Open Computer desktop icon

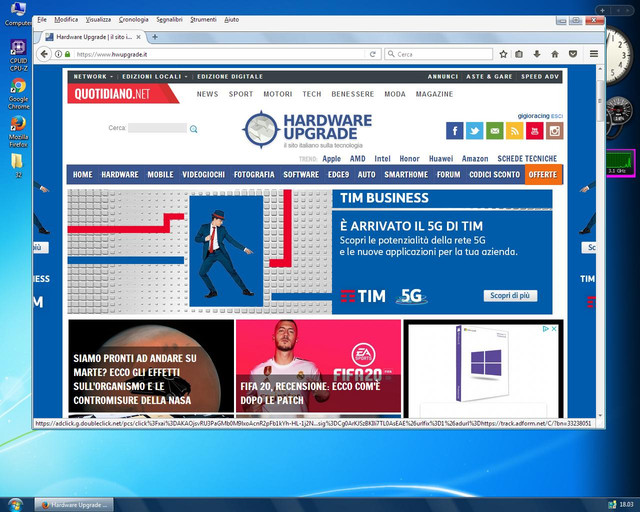point(18,13)
